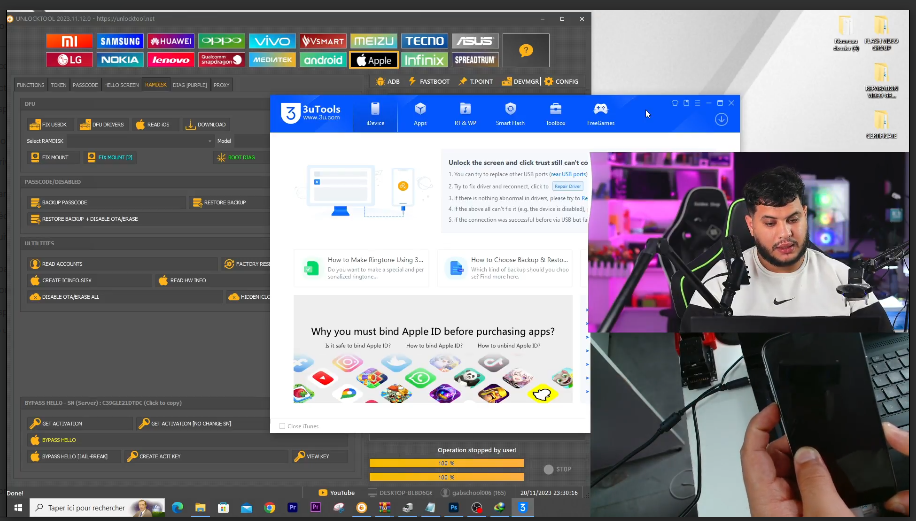Open the yellow question mark help
This screenshot has height=521, width=916.
(x=526, y=50)
